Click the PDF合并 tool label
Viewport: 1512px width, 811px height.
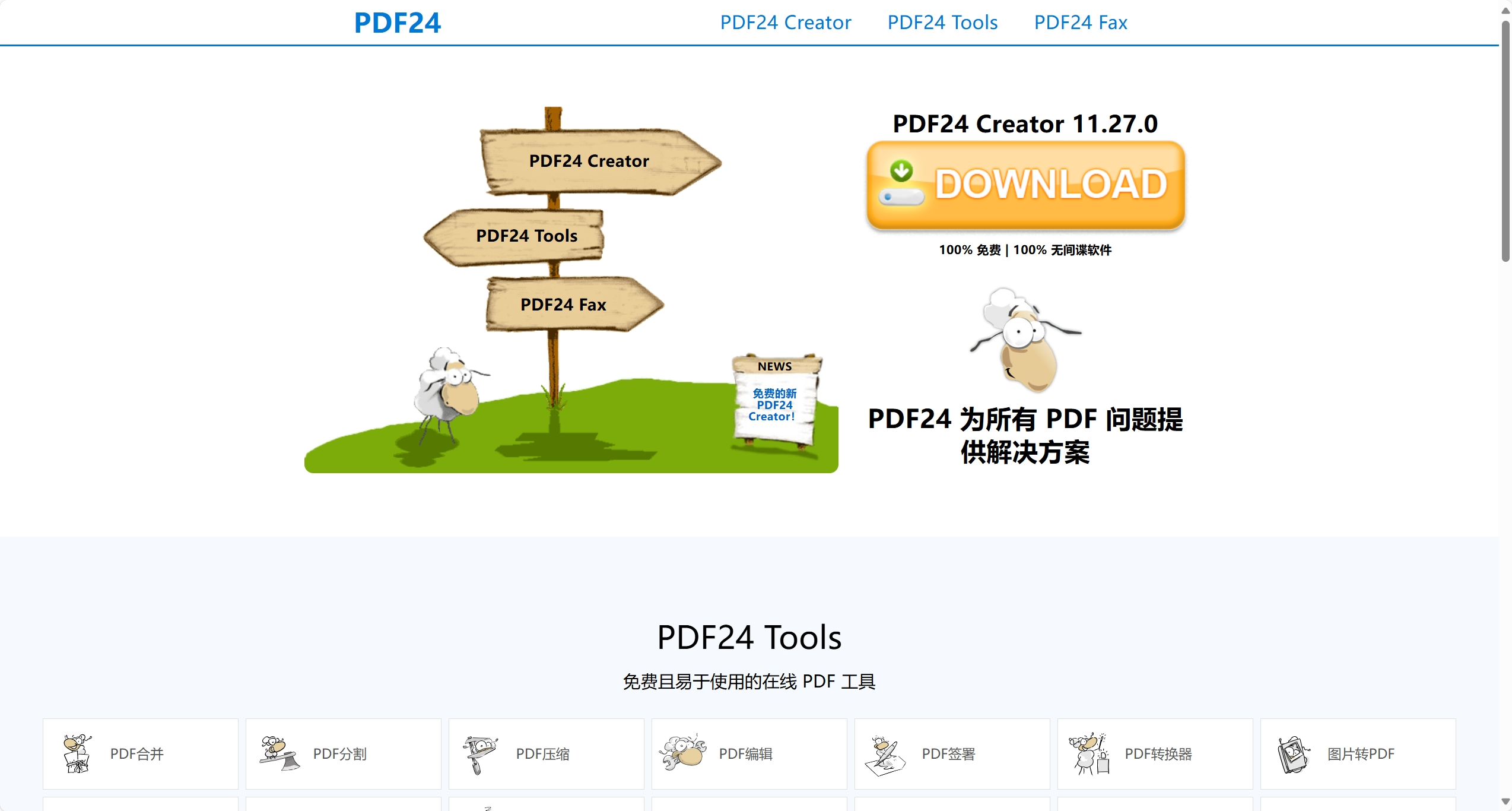tap(137, 754)
